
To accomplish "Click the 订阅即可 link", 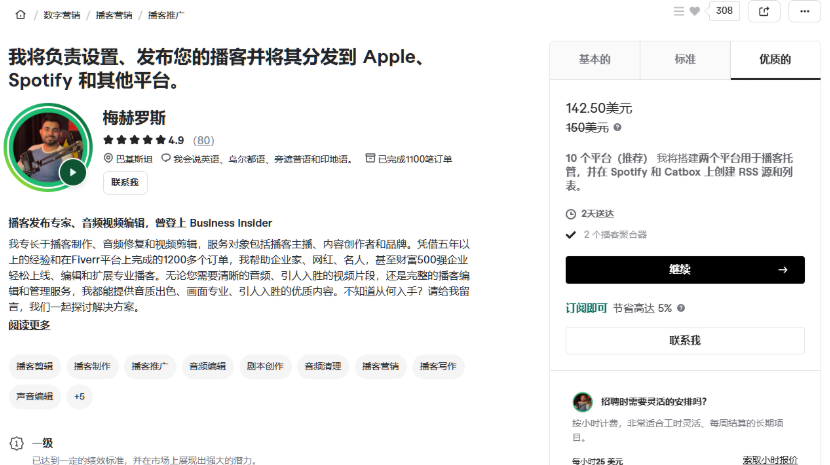I will coord(587,308).
